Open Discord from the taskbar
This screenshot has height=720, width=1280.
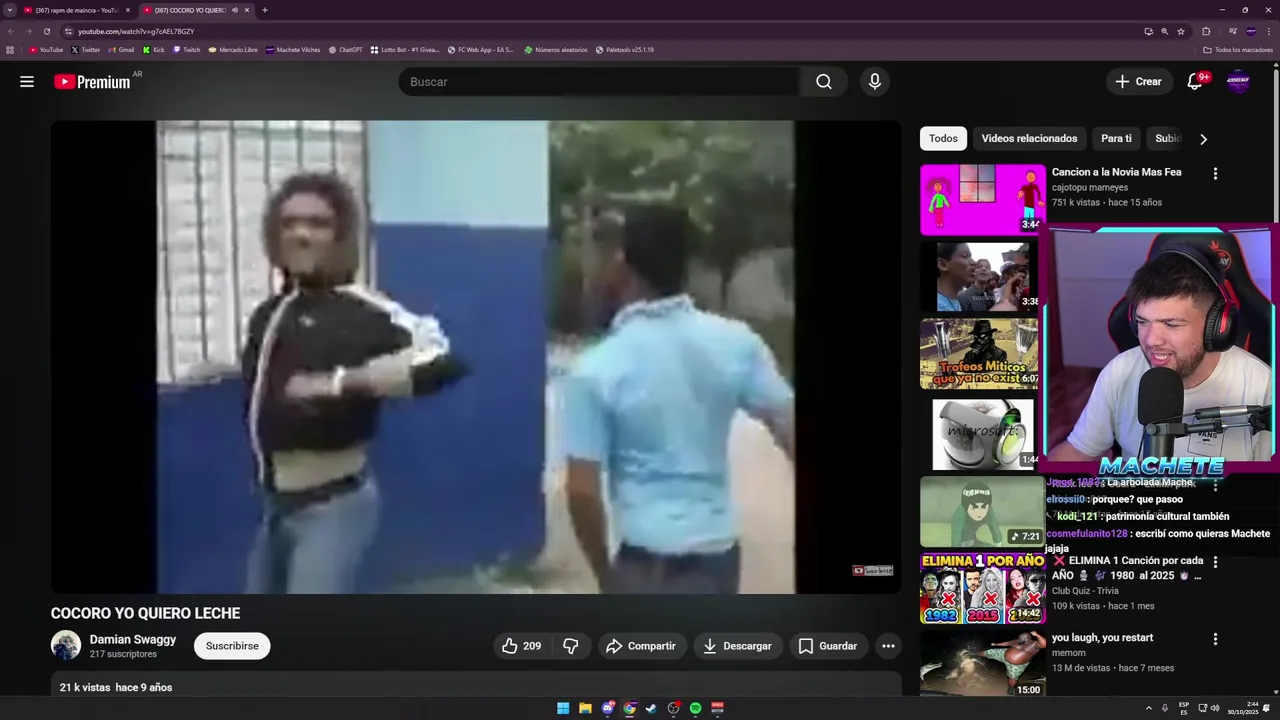click(607, 708)
